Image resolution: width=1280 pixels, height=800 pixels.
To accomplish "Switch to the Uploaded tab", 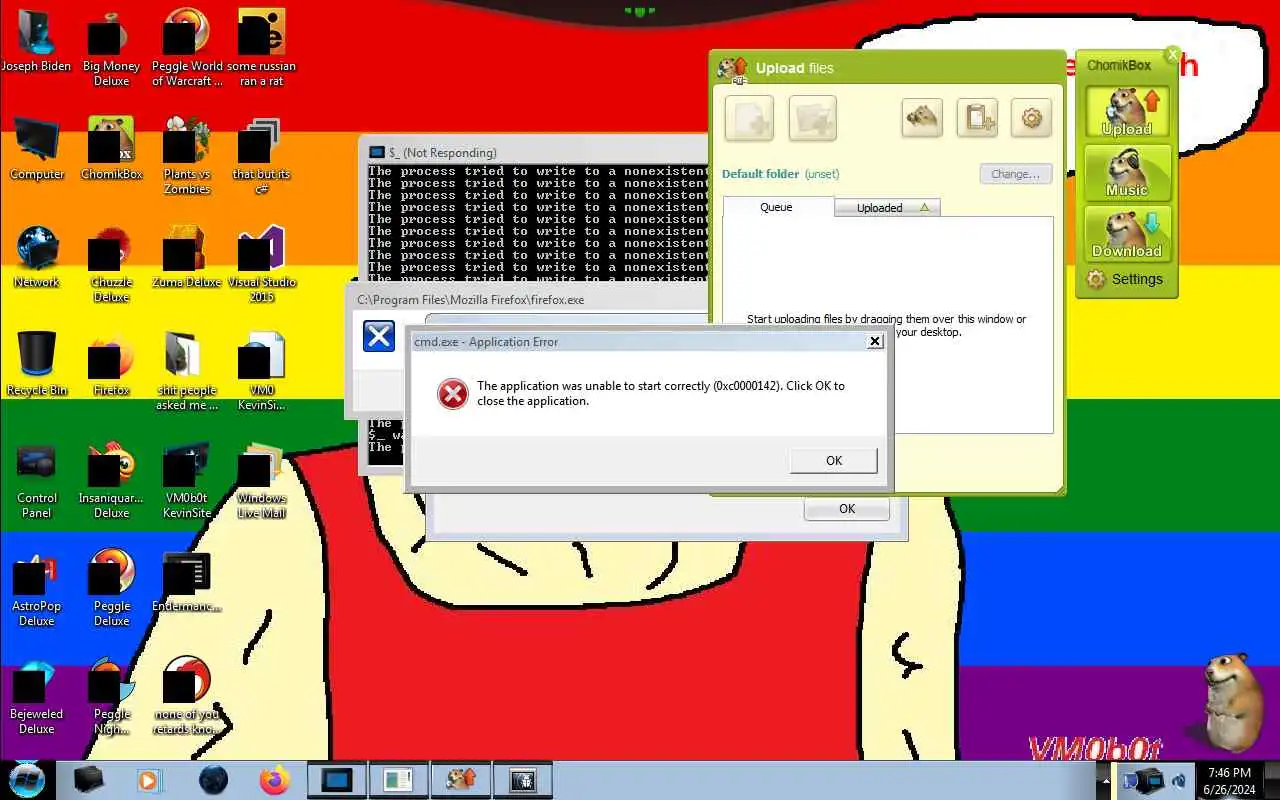I will (x=887, y=207).
